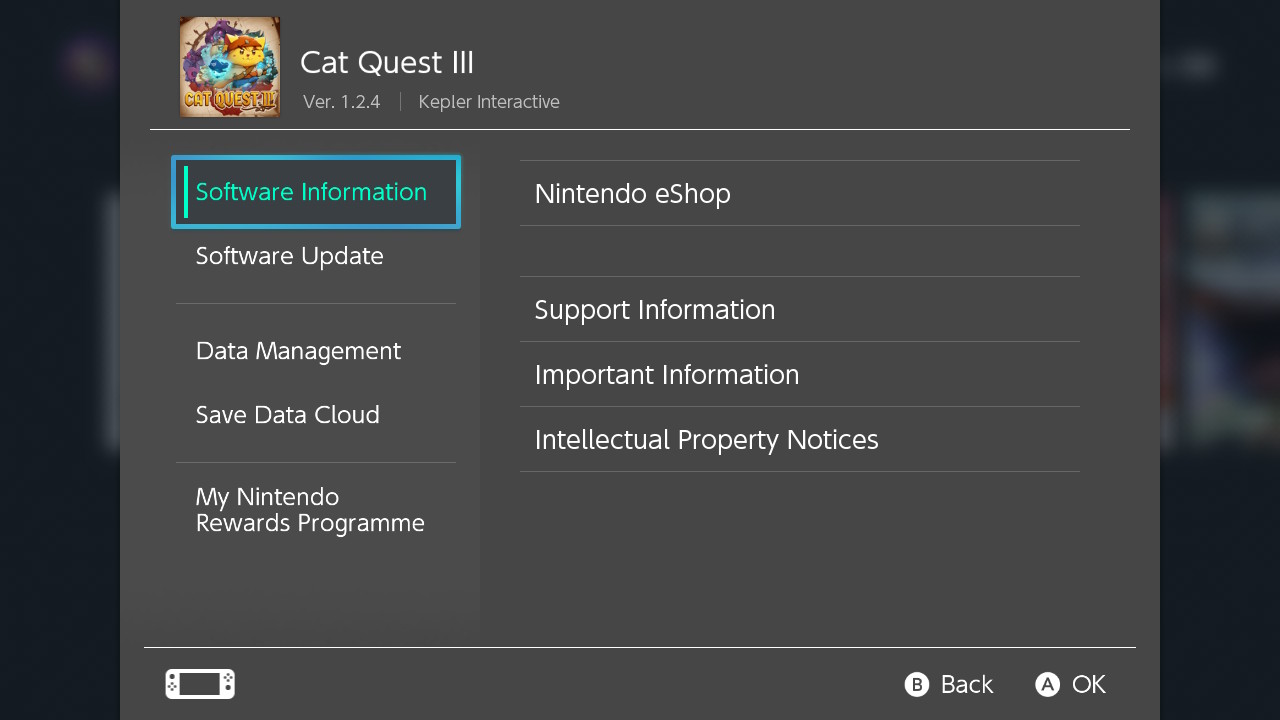Open Save Data Cloud settings

(x=316, y=415)
